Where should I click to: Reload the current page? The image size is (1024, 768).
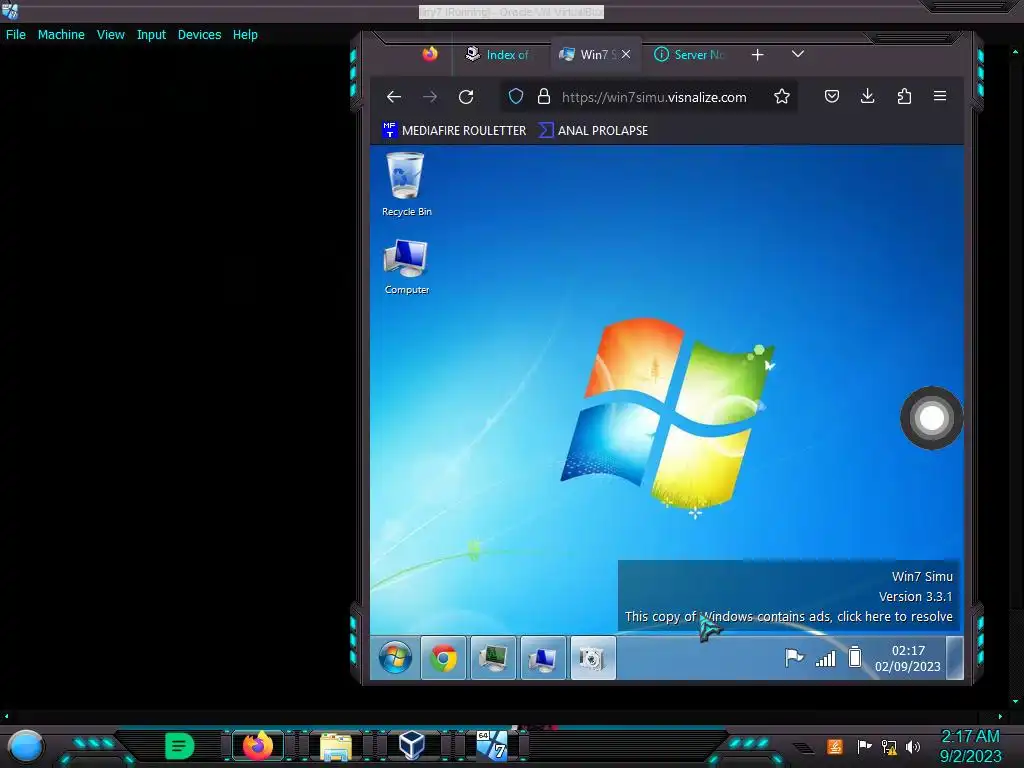click(x=466, y=97)
